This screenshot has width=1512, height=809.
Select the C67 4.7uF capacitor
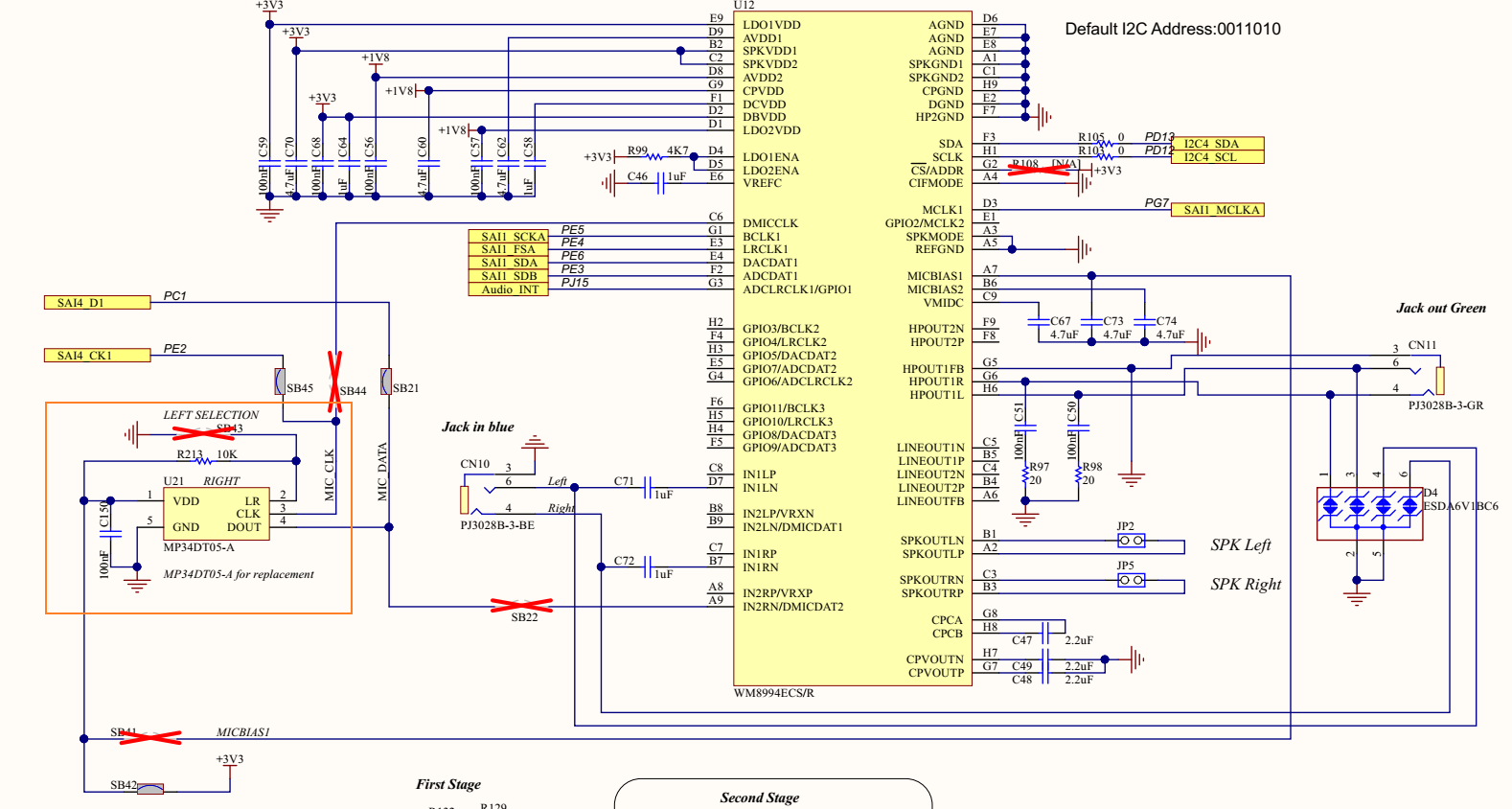[1039, 322]
